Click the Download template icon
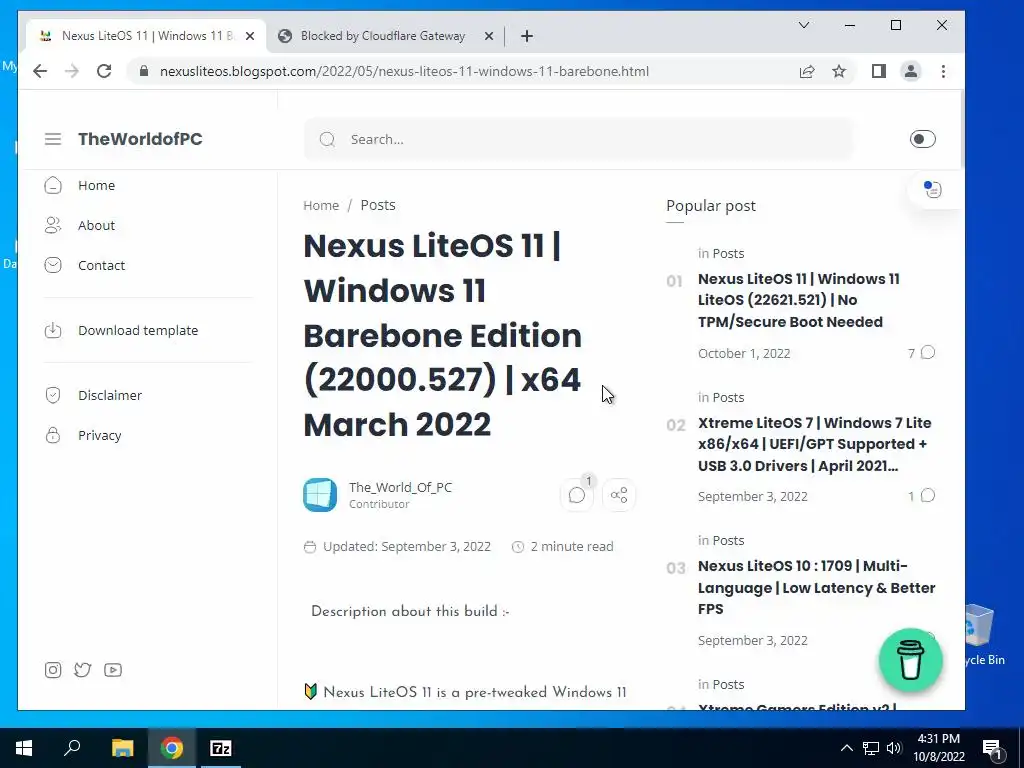The height and width of the screenshot is (768, 1024). point(53,330)
